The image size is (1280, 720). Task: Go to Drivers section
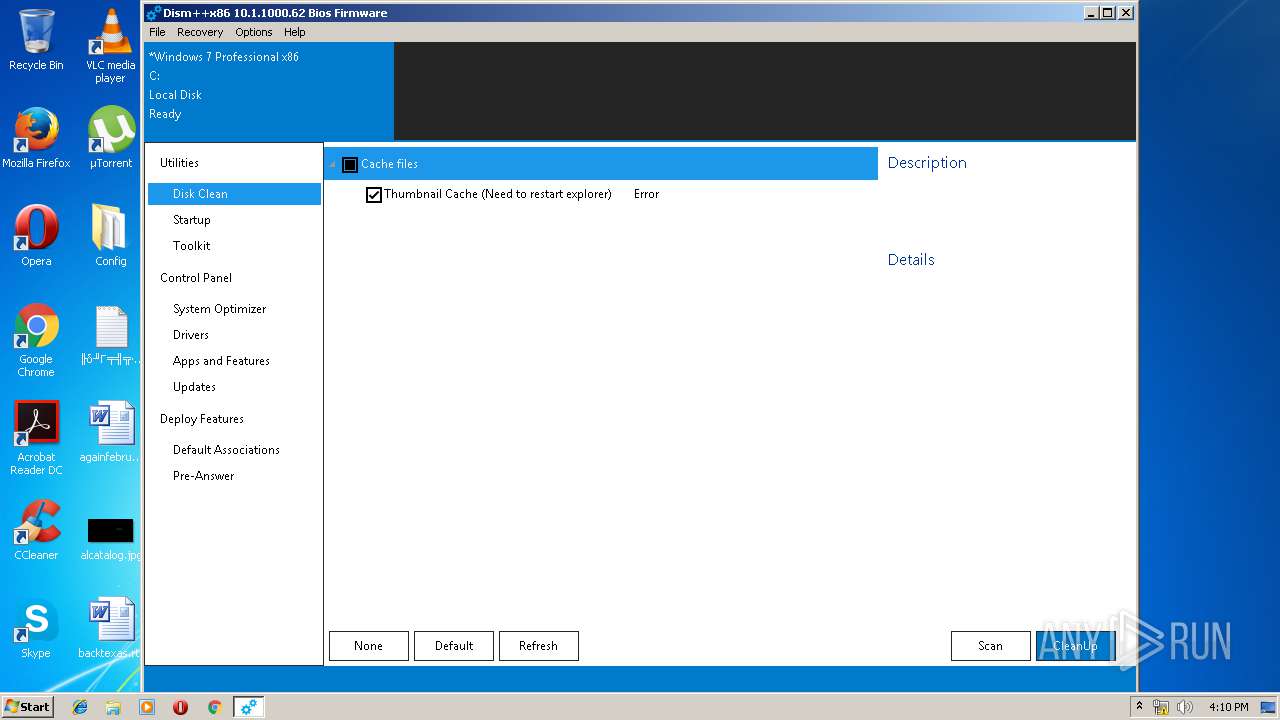click(x=191, y=335)
